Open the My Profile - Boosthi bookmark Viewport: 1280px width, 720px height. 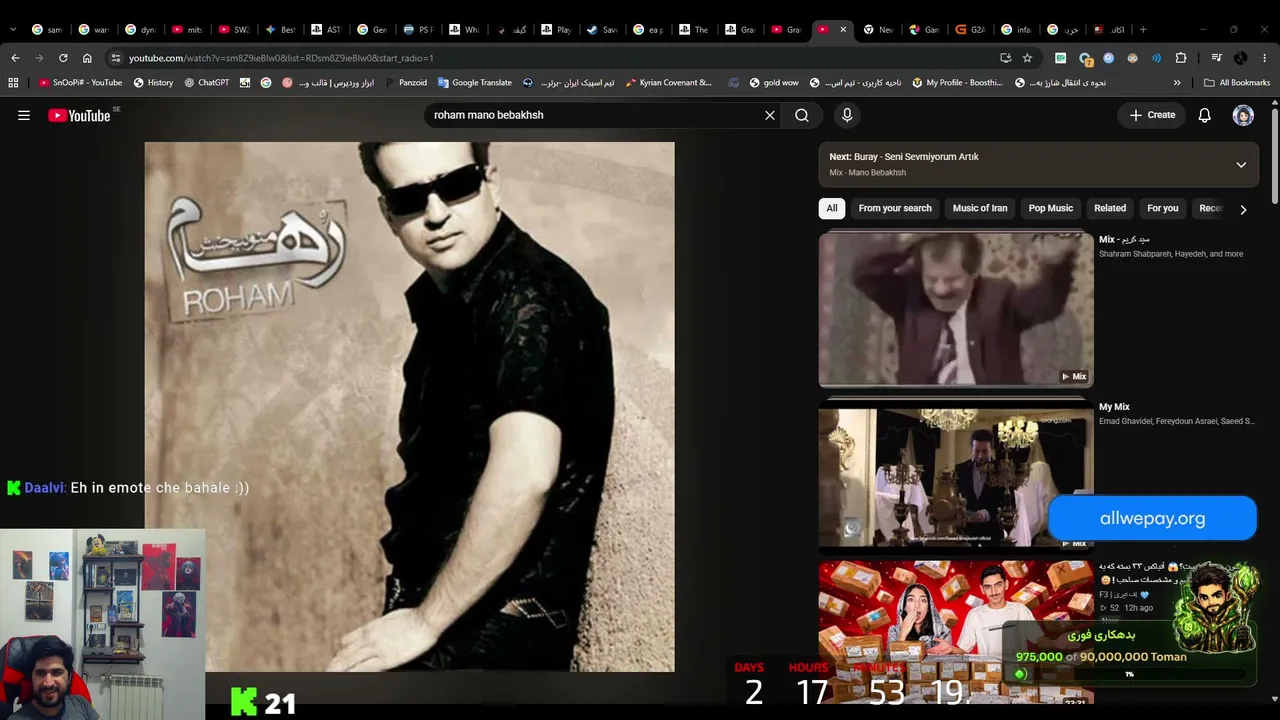coord(957,83)
